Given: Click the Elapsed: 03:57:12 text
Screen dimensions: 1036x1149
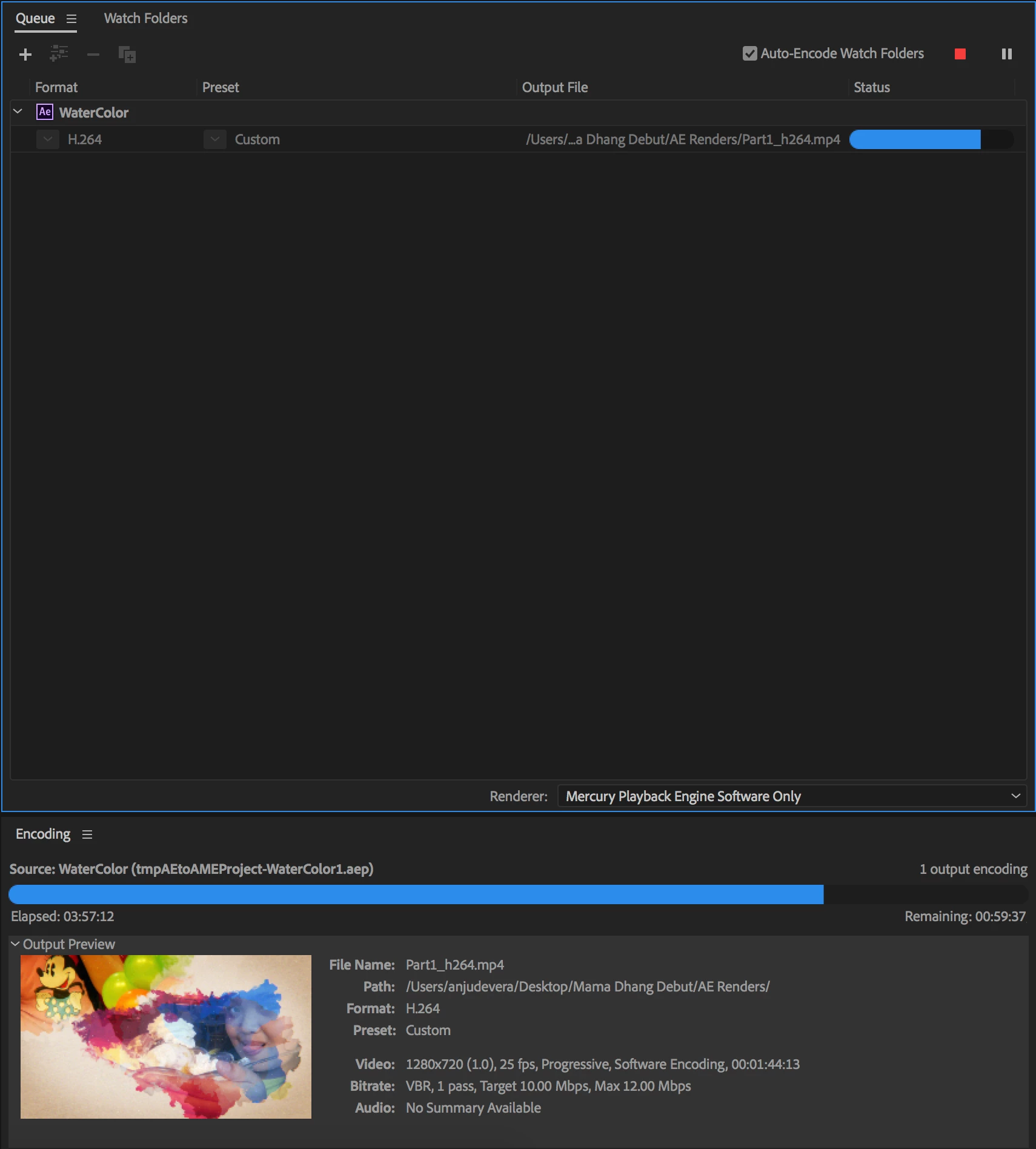Looking at the screenshot, I should click(62, 916).
